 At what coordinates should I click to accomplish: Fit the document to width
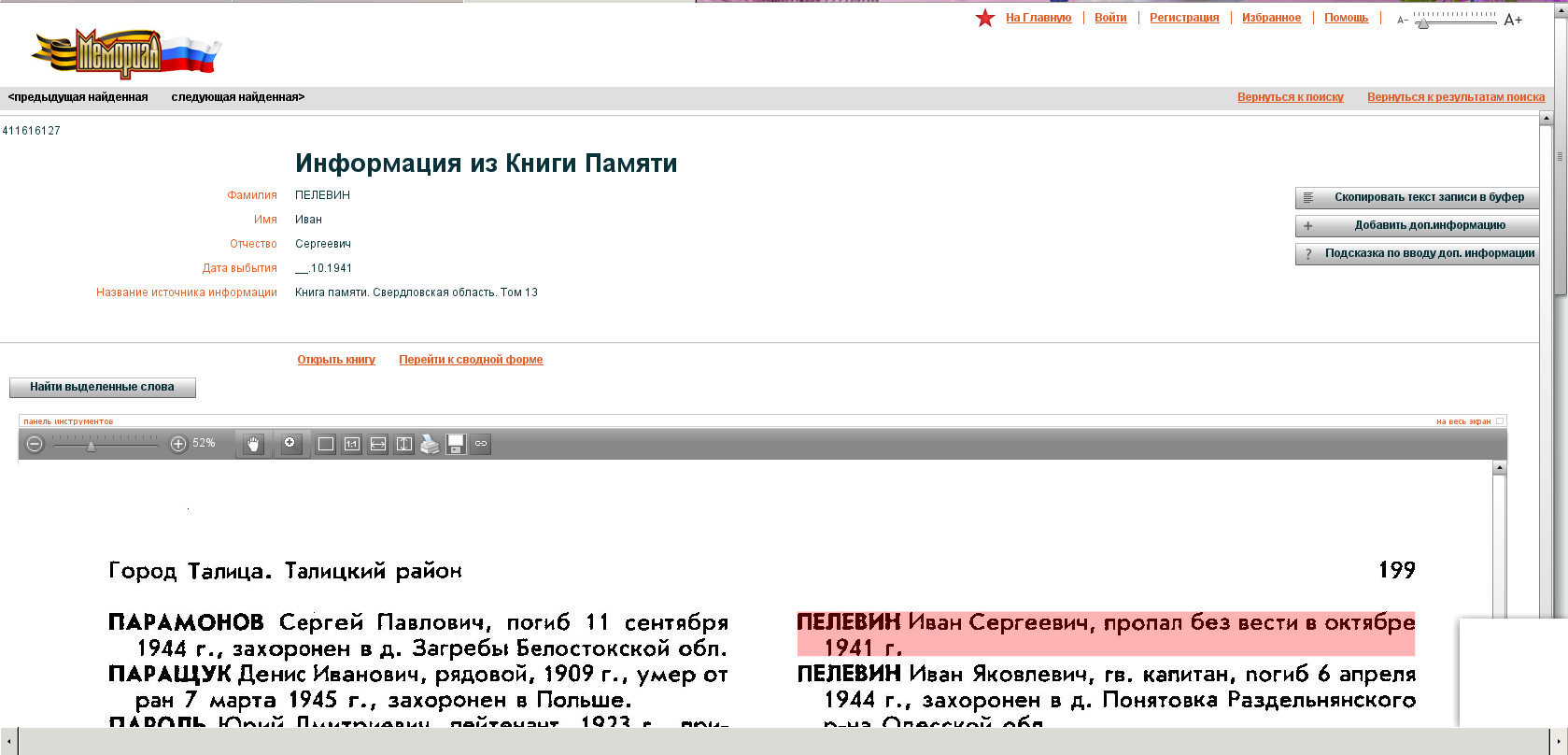tap(378, 444)
